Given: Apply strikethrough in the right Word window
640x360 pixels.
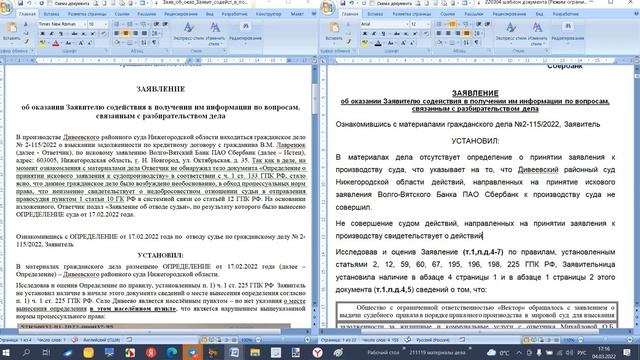Looking at the screenshot, I should (397, 33).
